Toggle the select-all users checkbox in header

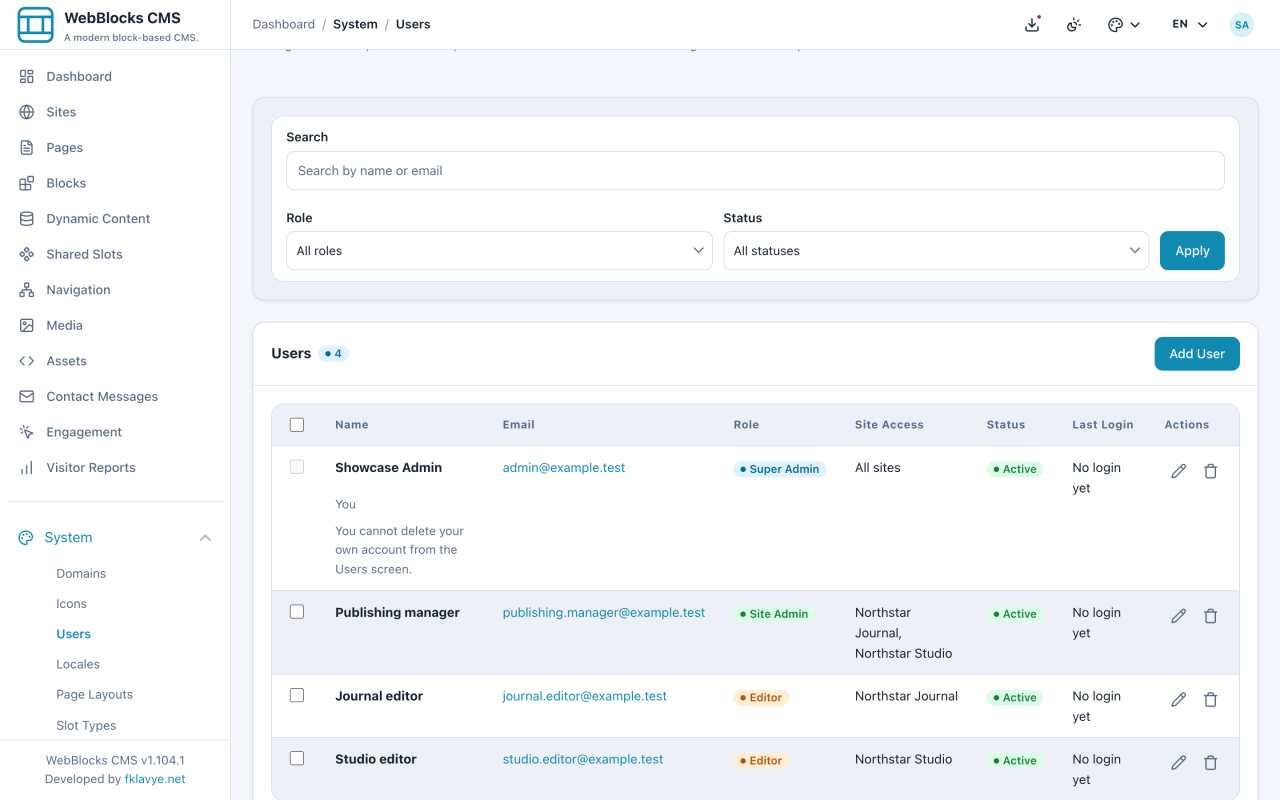[x=297, y=425]
